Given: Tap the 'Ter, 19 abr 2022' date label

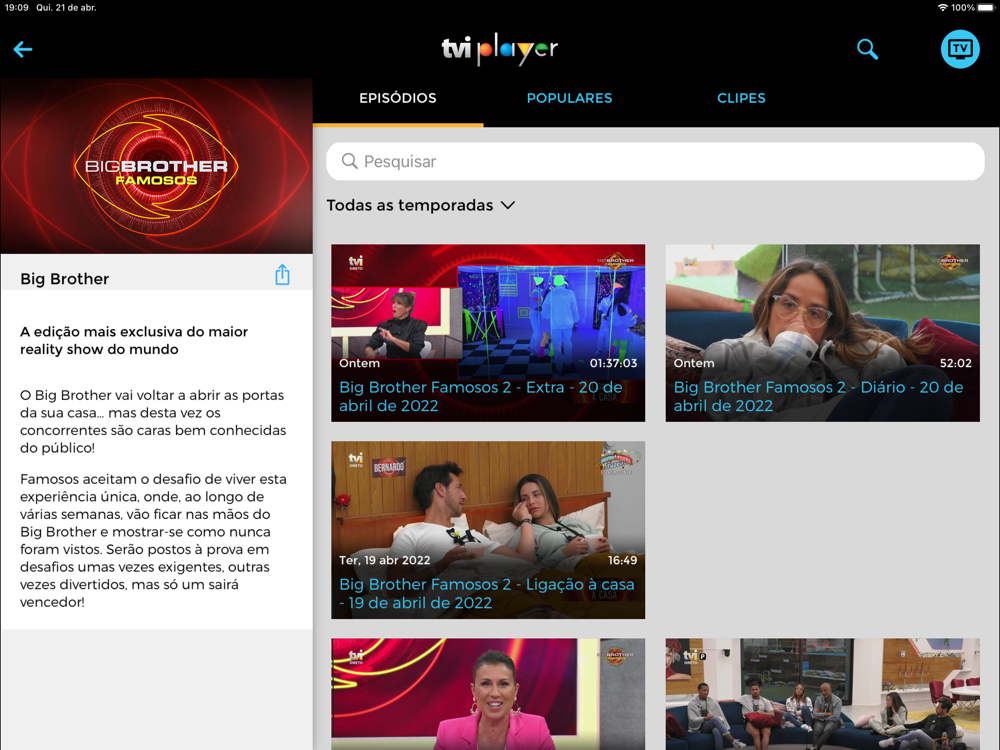Looking at the screenshot, I should [x=385, y=560].
